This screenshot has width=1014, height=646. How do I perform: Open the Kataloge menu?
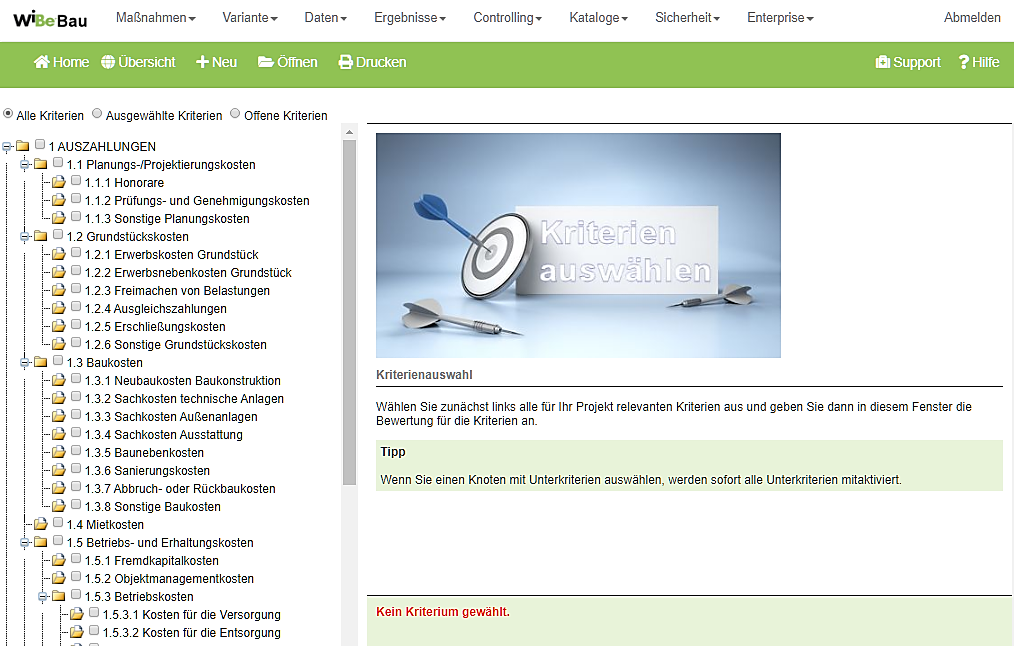598,18
